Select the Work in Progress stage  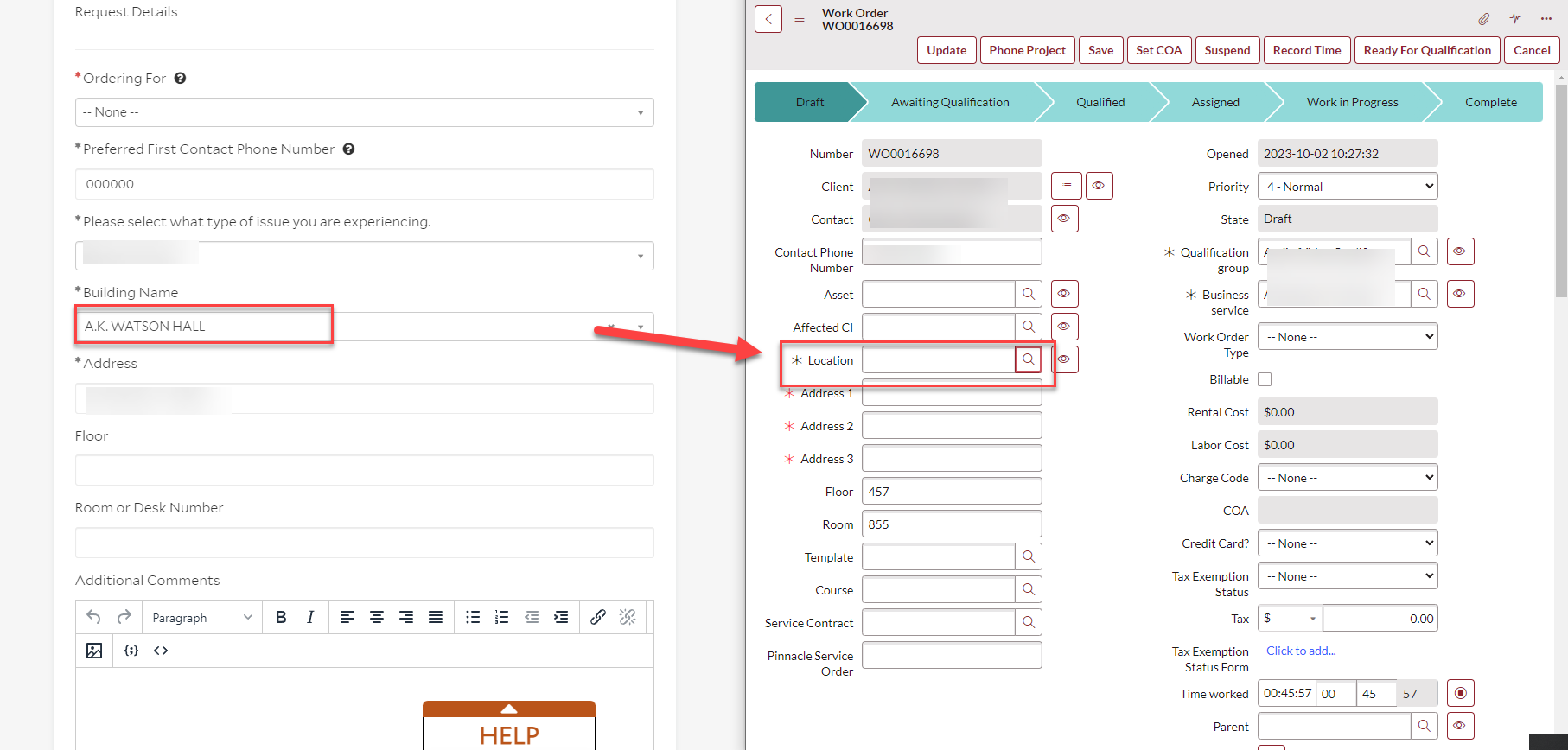[x=1352, y=102]
